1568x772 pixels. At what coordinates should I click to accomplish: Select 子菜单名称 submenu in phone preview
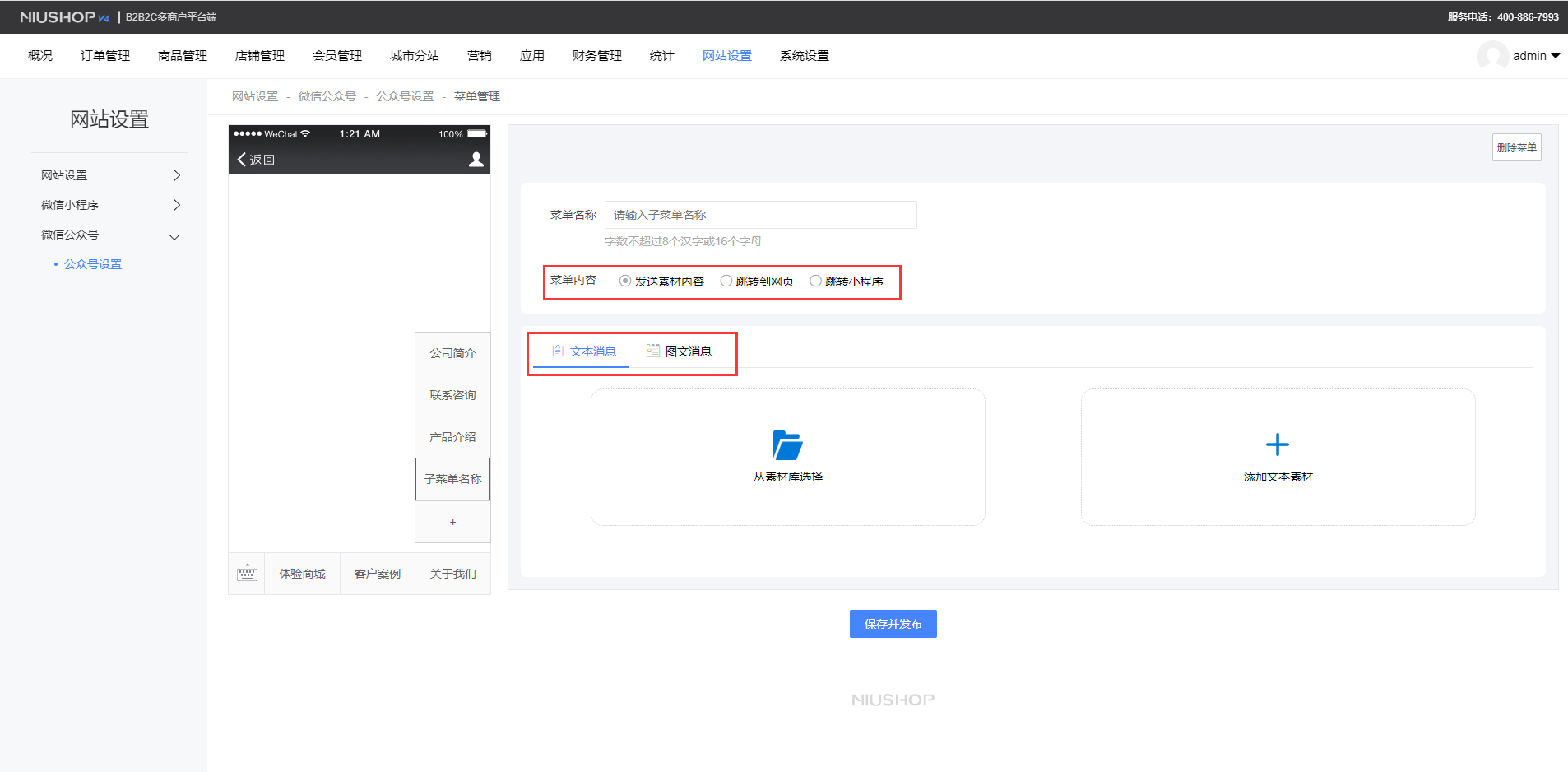pos(452,479)
